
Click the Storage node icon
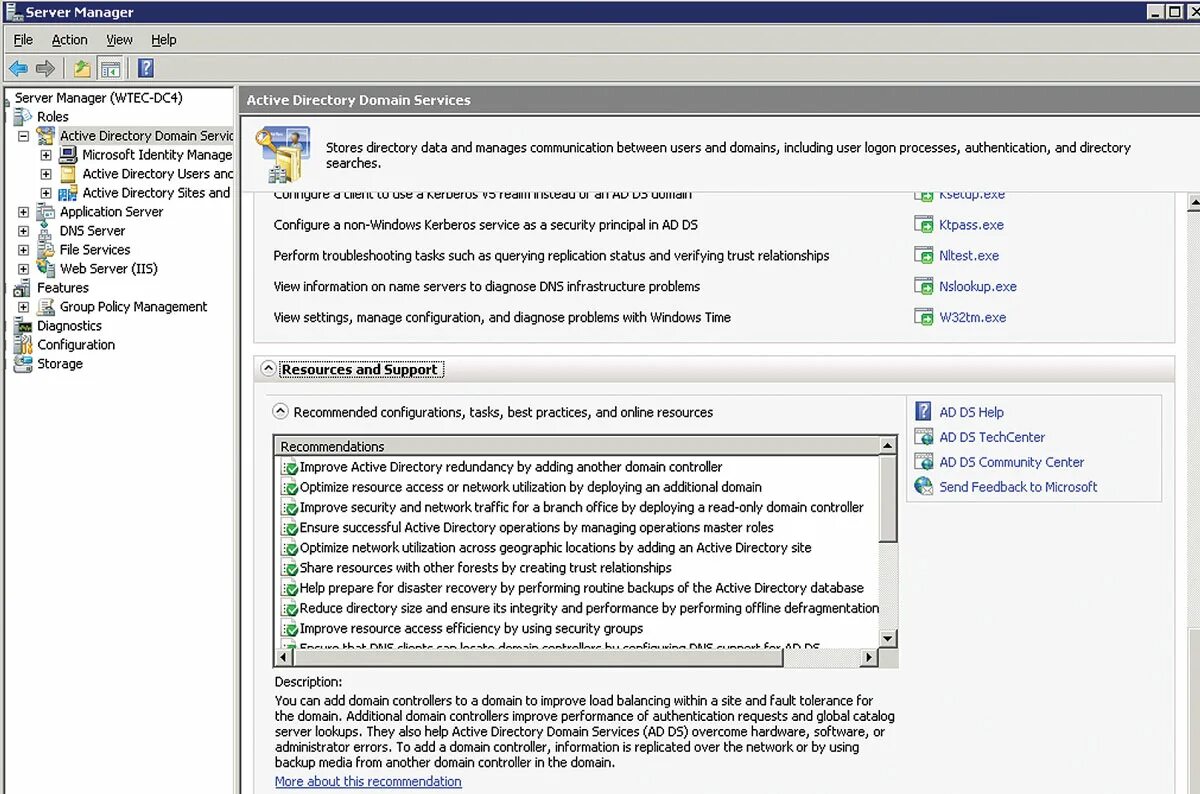click(x=24, y=363)
